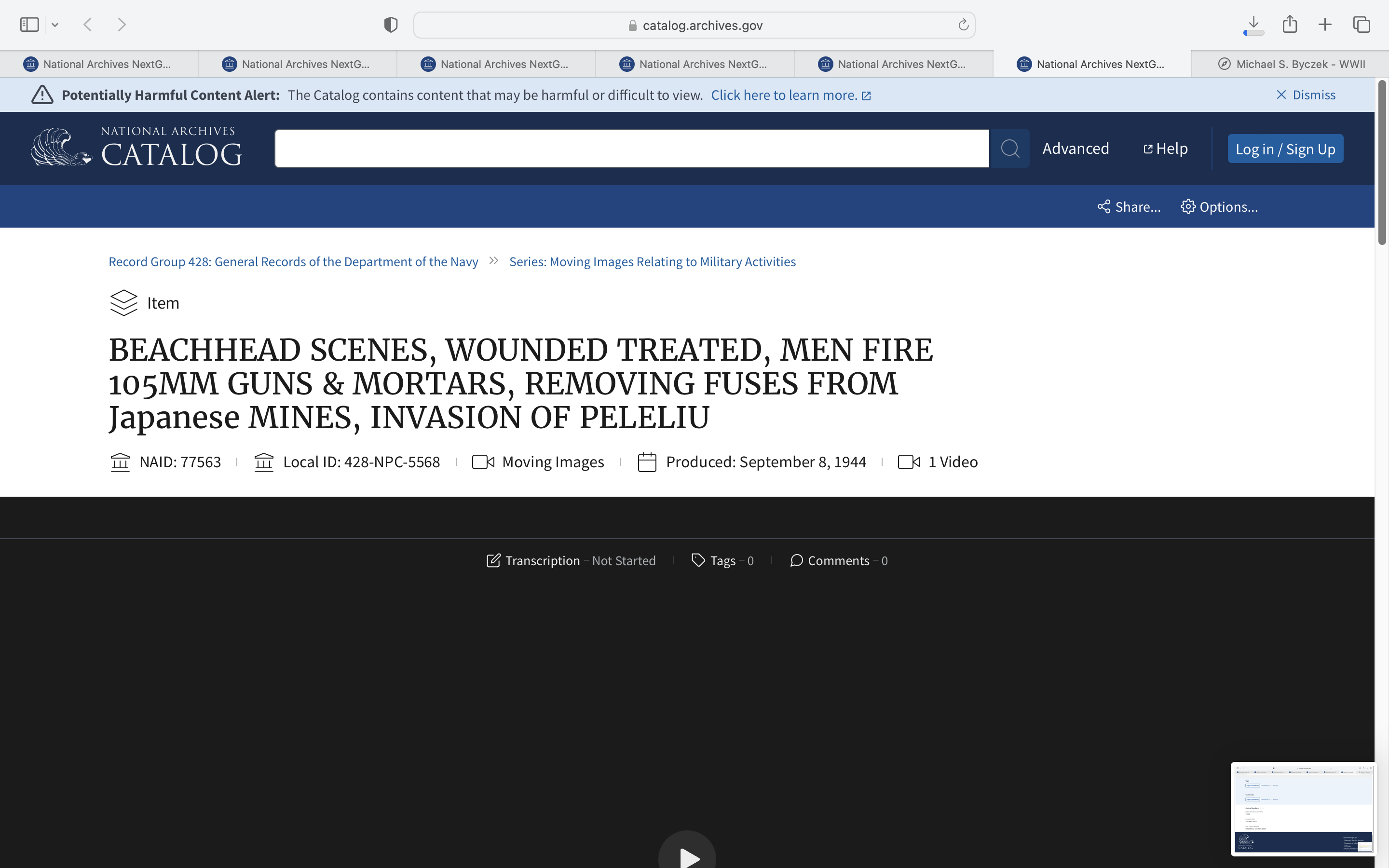This screenshot has width=1389, height=868.
Task: Switch to the first National Archives tab
Action: pos(99,64)
